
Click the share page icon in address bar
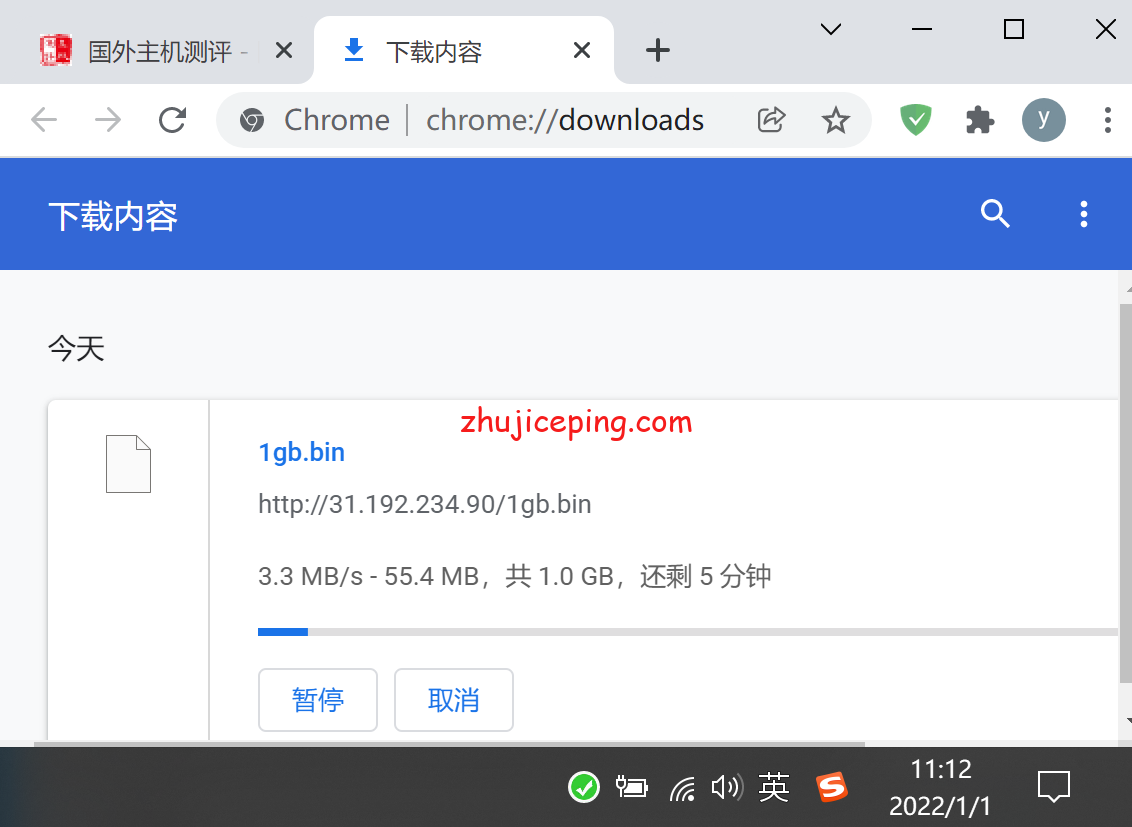(x=771, y=120)
